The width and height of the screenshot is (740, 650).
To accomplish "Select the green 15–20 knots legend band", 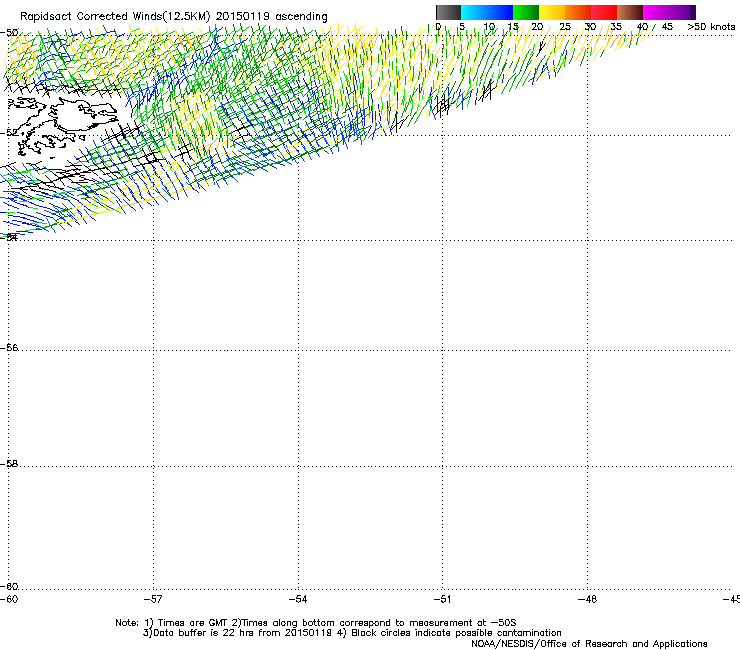I will 526,12.
